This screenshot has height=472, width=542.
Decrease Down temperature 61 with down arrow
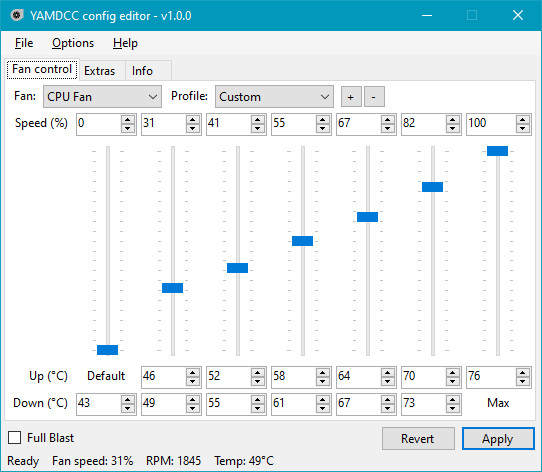[x=323, y=408]
